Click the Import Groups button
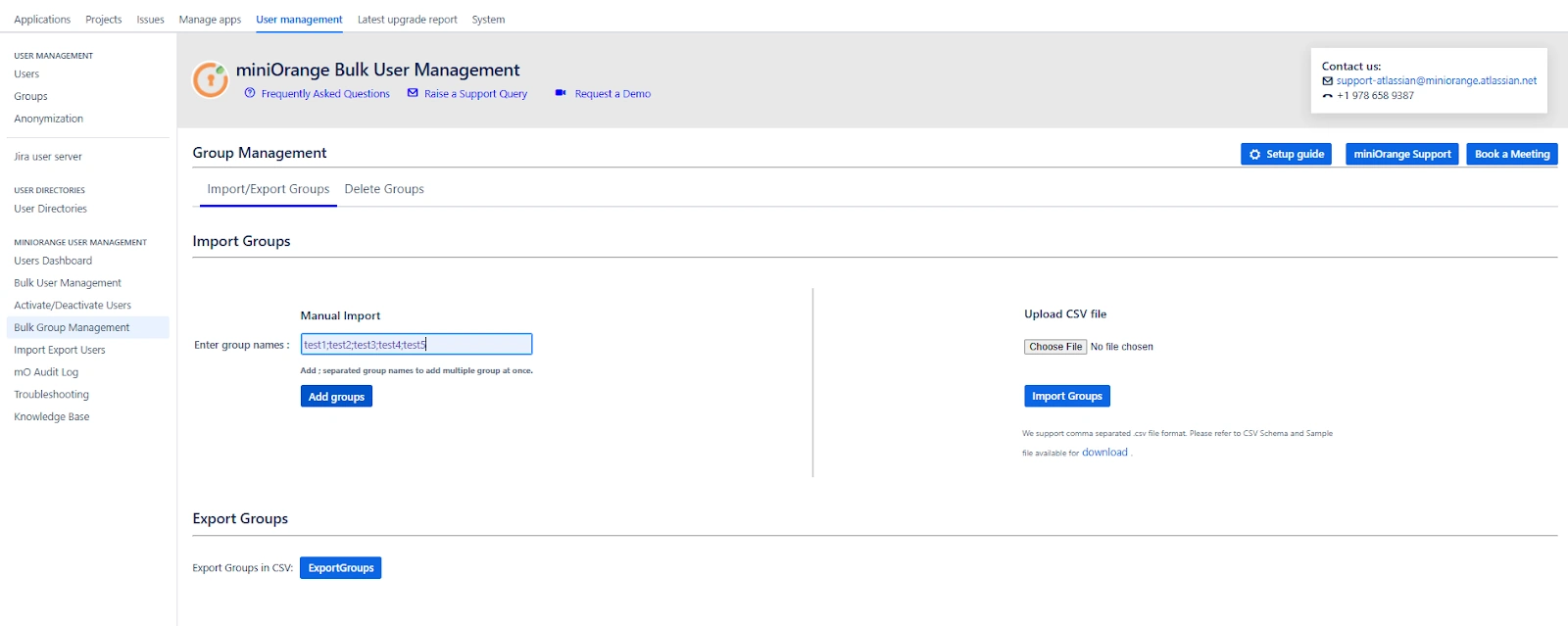 coord(1067,396)
